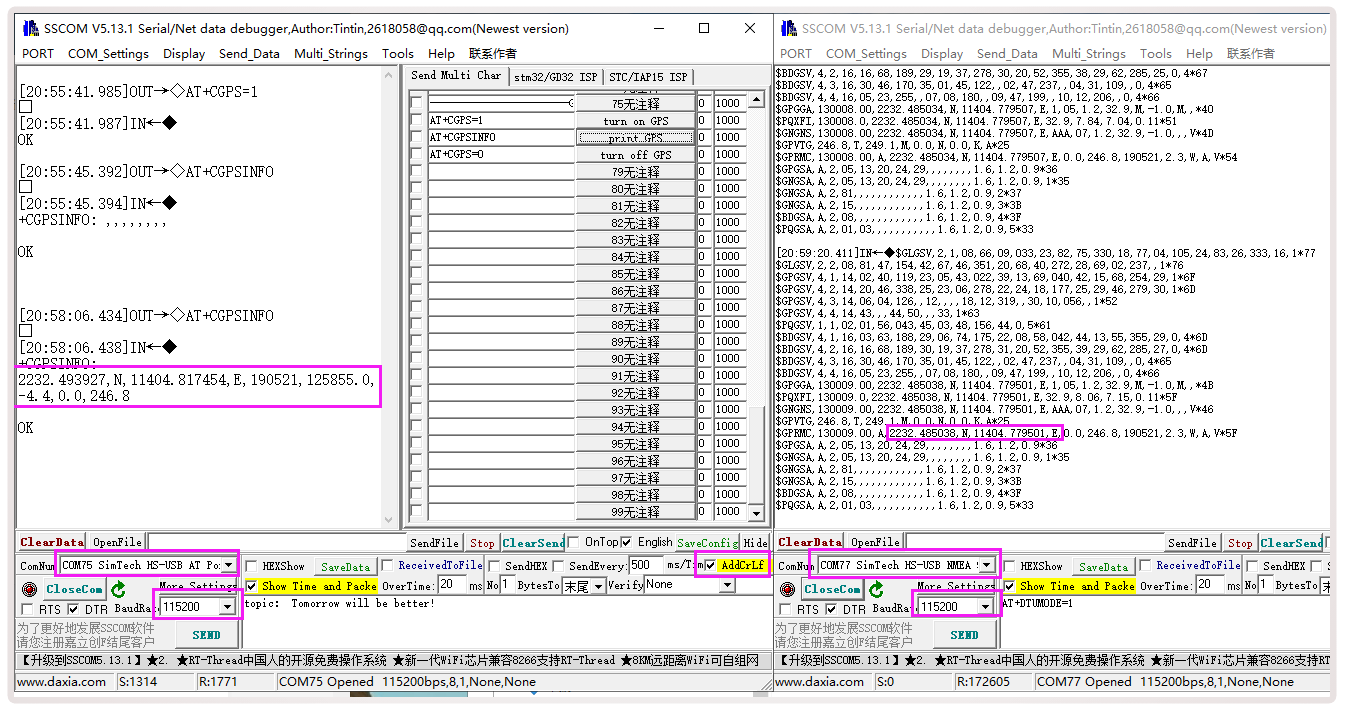
Task: Click ClearData in COM77 window
Action: tap(810, 542)
